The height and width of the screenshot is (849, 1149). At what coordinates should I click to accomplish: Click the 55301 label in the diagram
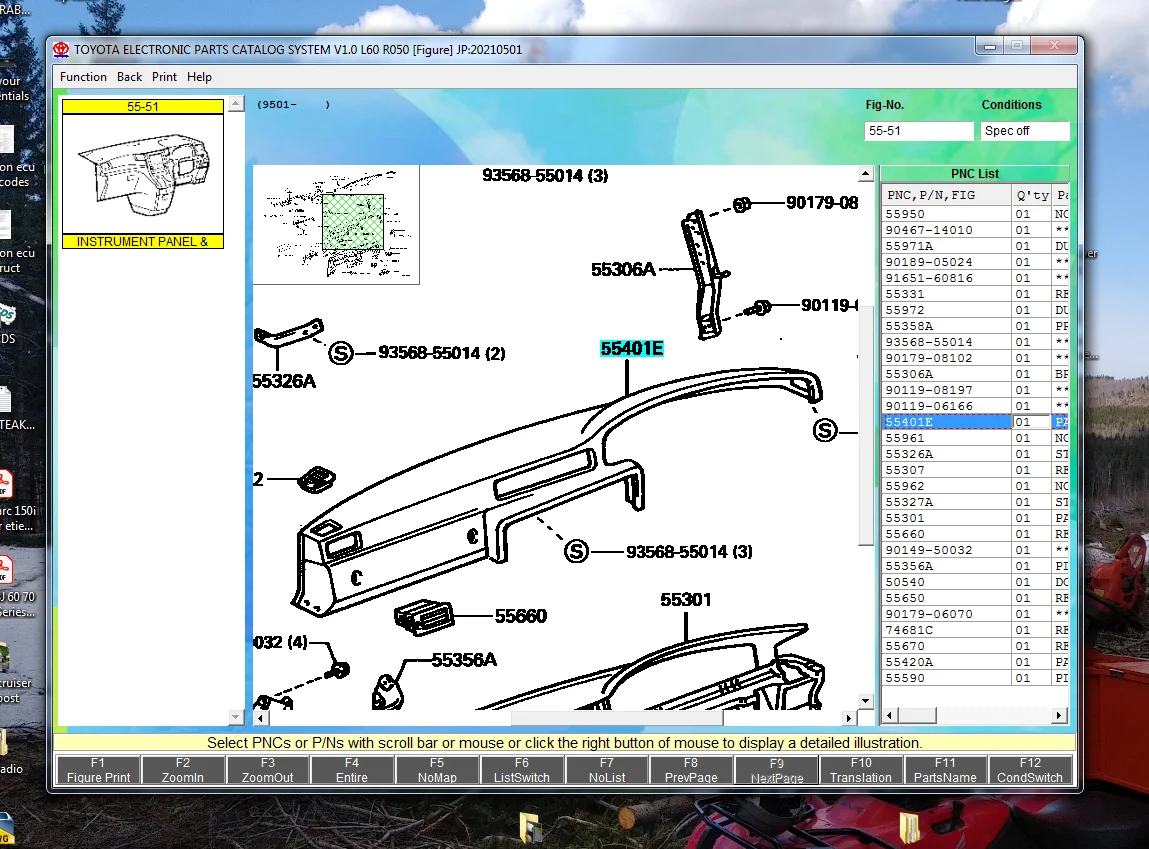pyautogui.click(x=686, y=600)
